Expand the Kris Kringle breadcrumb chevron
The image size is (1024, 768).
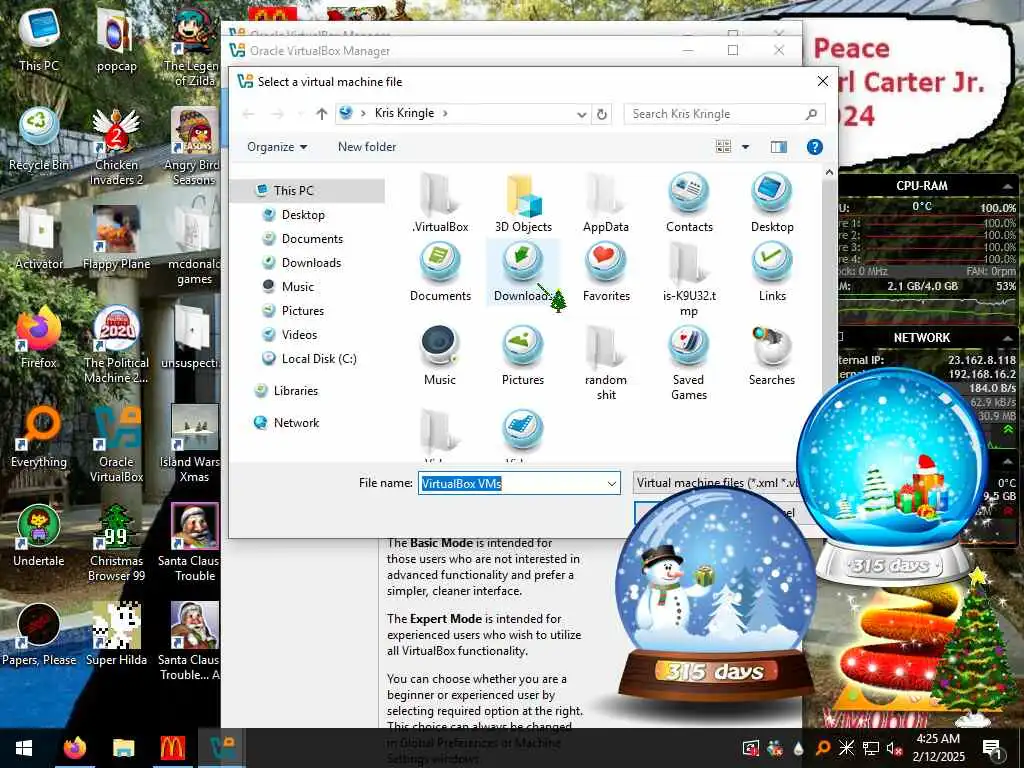445,114
